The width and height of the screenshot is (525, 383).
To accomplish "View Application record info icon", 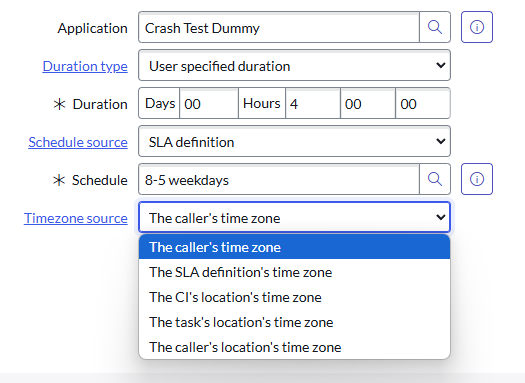I will (477, 27).
